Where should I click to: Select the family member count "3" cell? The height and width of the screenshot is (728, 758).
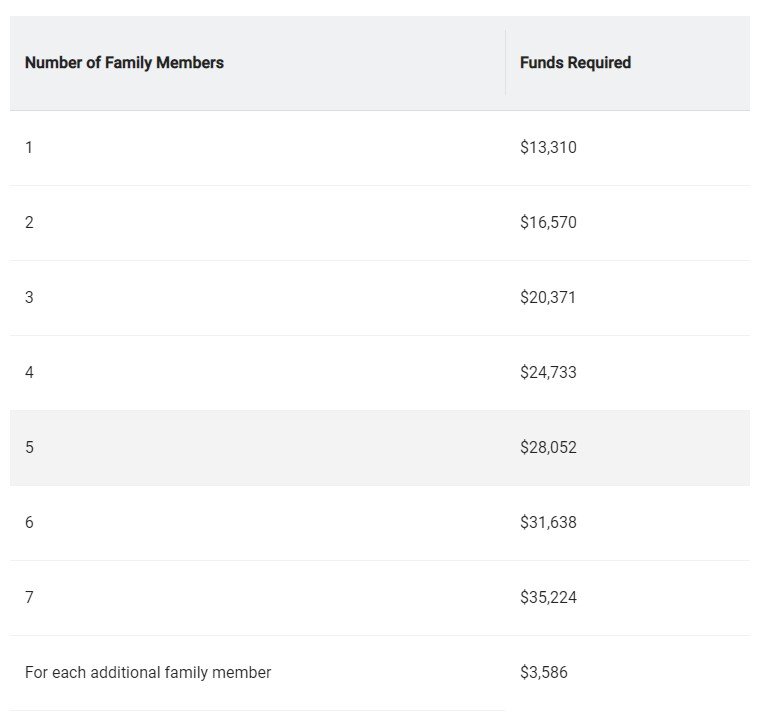(x=29, y=298)
